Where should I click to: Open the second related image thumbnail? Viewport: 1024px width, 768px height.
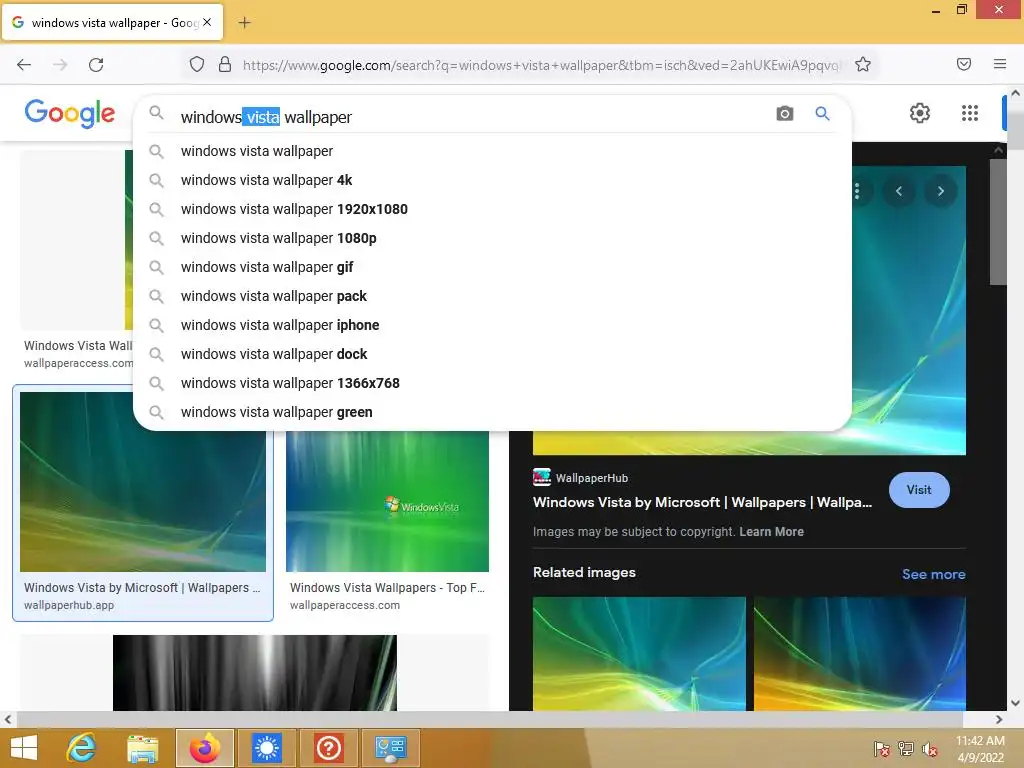(x=859, y=653)
